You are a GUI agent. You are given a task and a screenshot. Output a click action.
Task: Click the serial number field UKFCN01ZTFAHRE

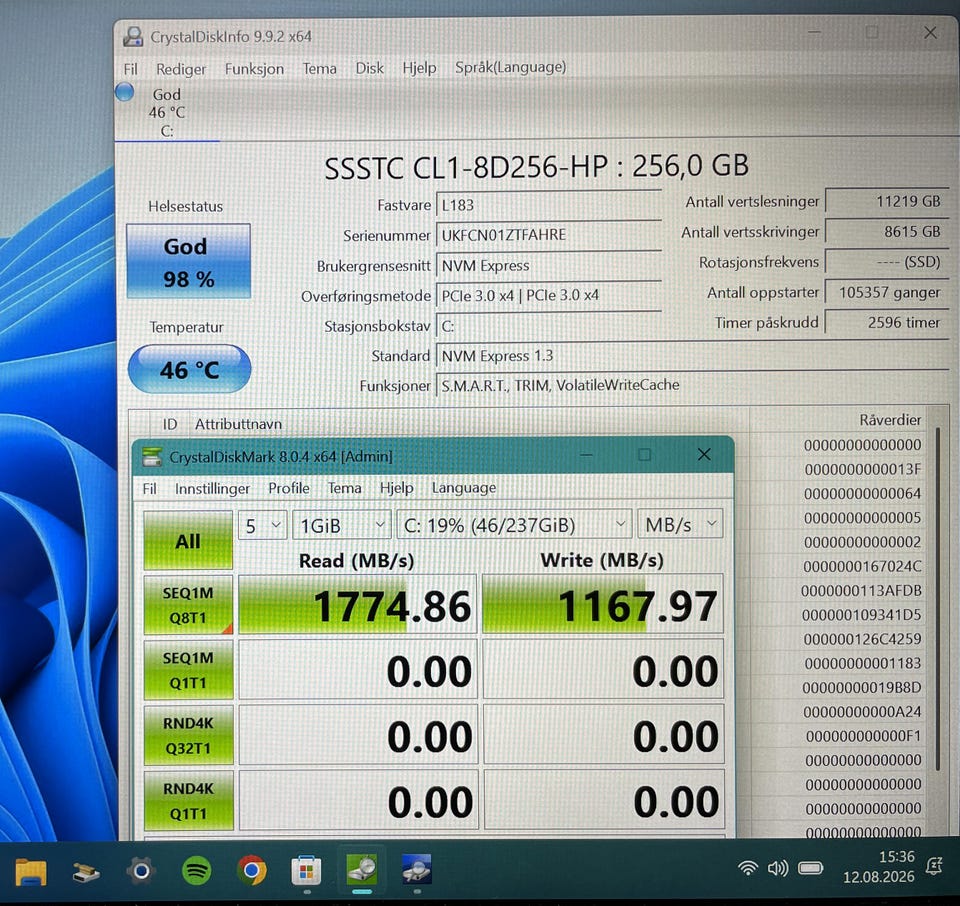point(549,235)
